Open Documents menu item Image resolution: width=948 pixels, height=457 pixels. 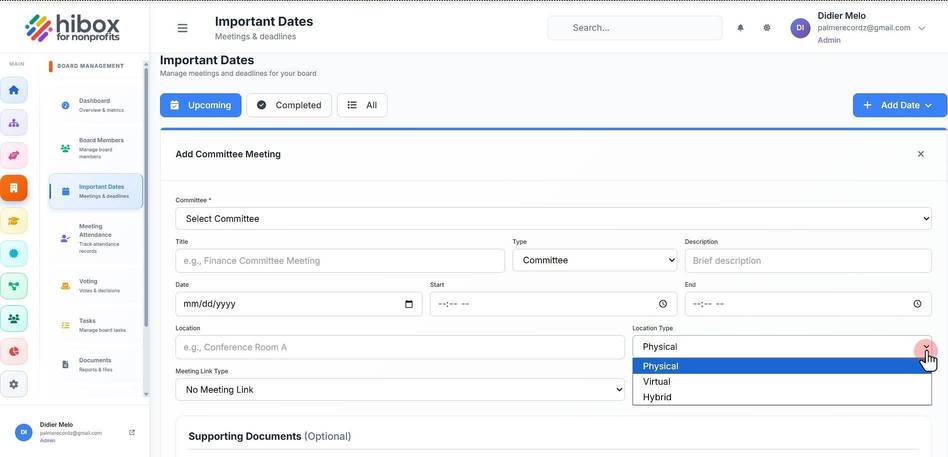coord(96,365)
